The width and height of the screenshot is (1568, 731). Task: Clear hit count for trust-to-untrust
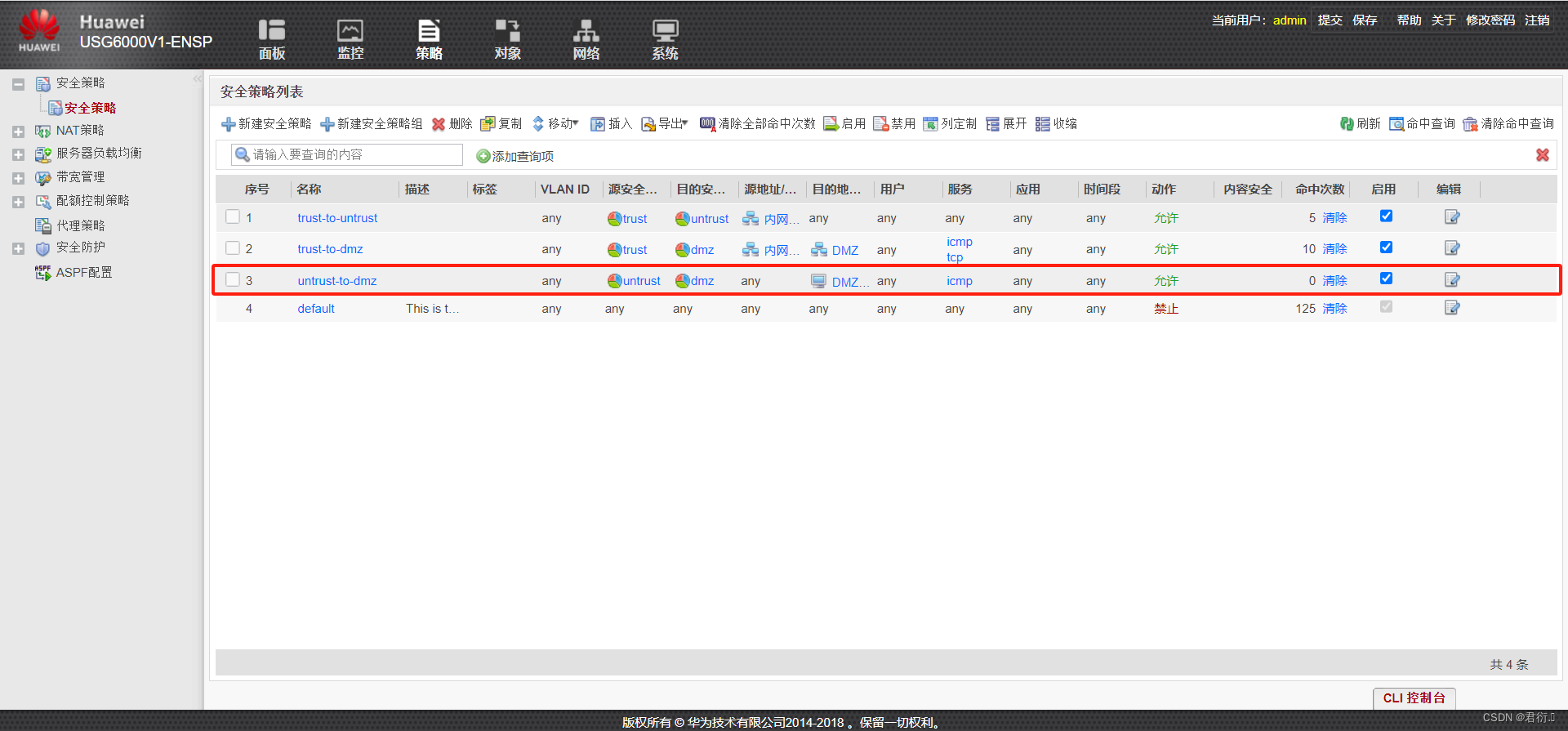point(1334,218)
